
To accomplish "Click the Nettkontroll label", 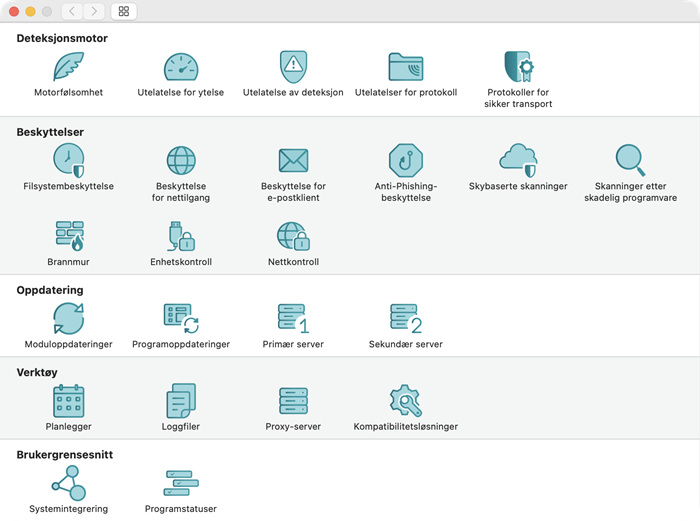I will 293,262.
